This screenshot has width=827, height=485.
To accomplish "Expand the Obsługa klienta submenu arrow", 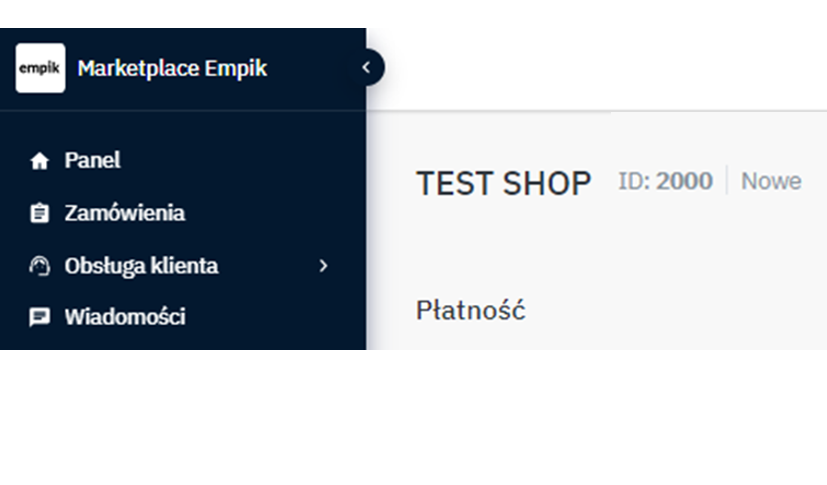I will [323, 266].
